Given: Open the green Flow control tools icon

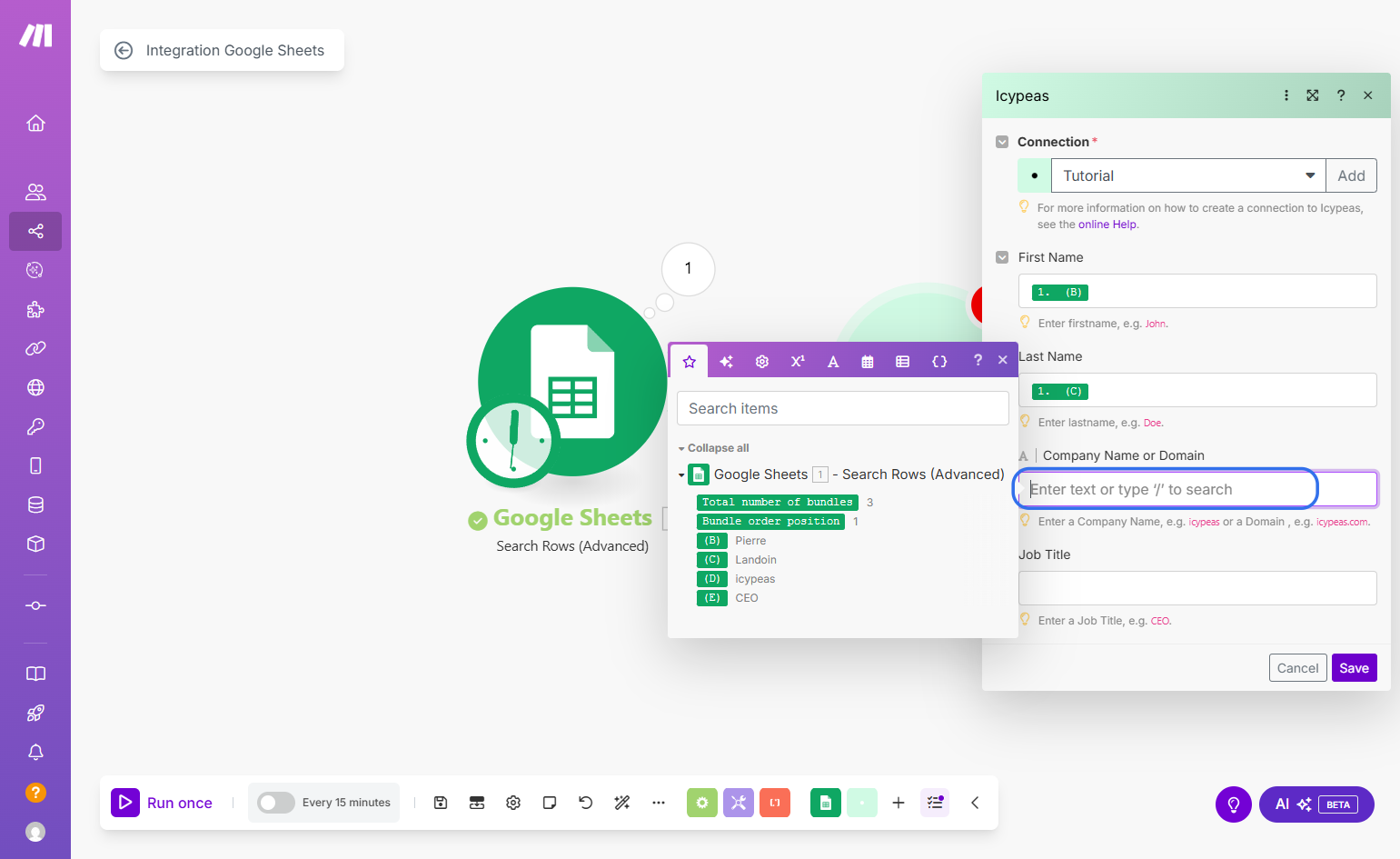Looking at the screenshot, I should point(701,803).
